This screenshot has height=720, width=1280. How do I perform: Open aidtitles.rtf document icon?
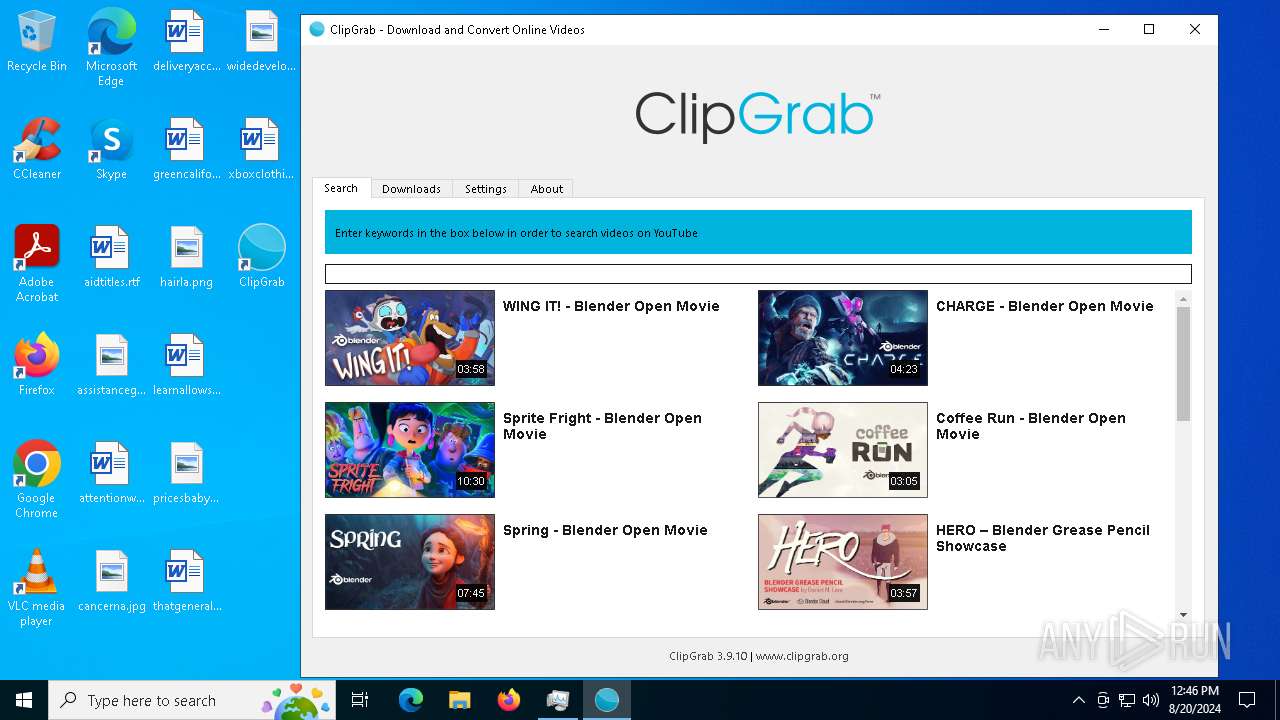[111, 258]
